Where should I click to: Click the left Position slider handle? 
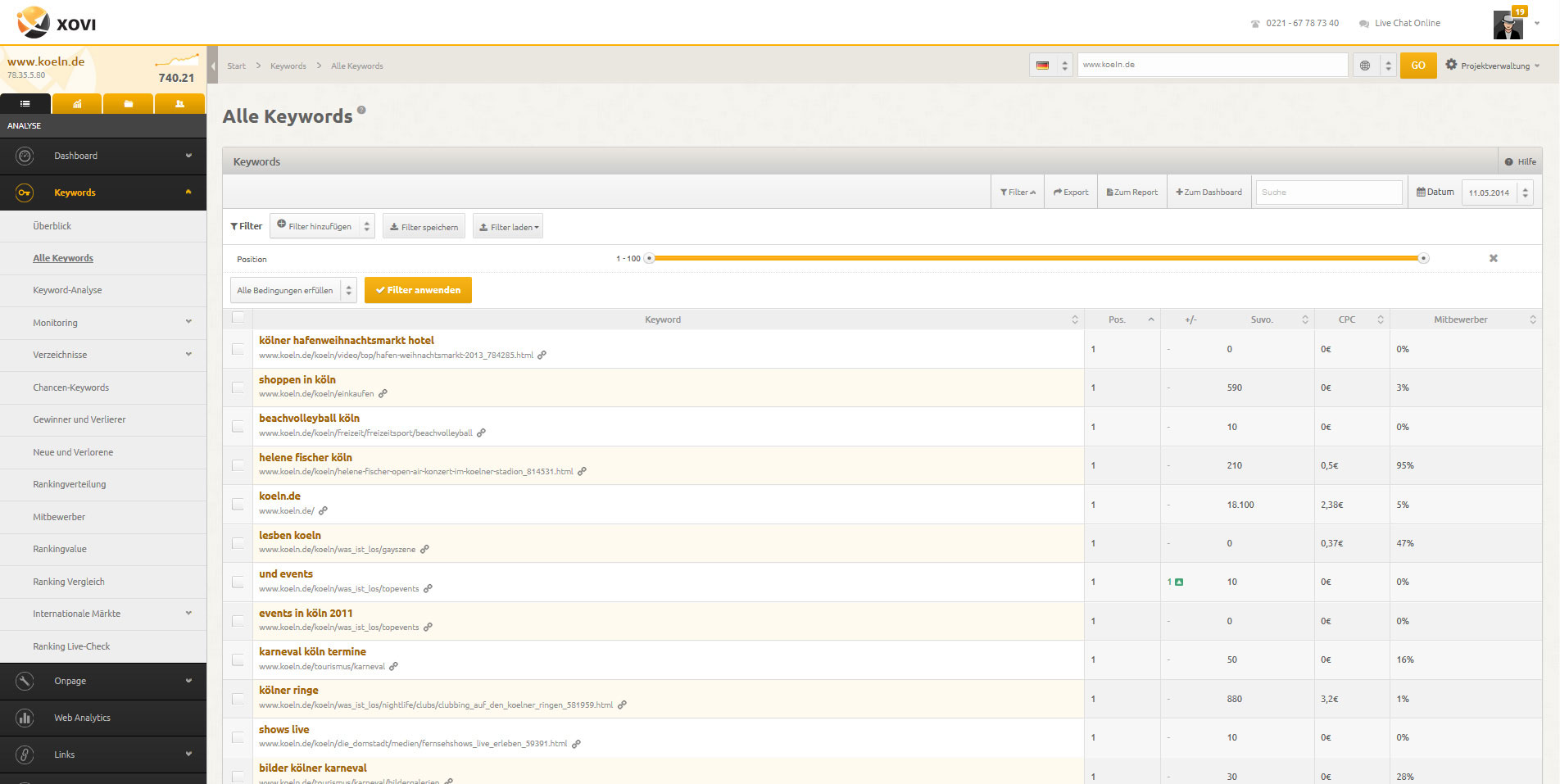tap(649, 258)
